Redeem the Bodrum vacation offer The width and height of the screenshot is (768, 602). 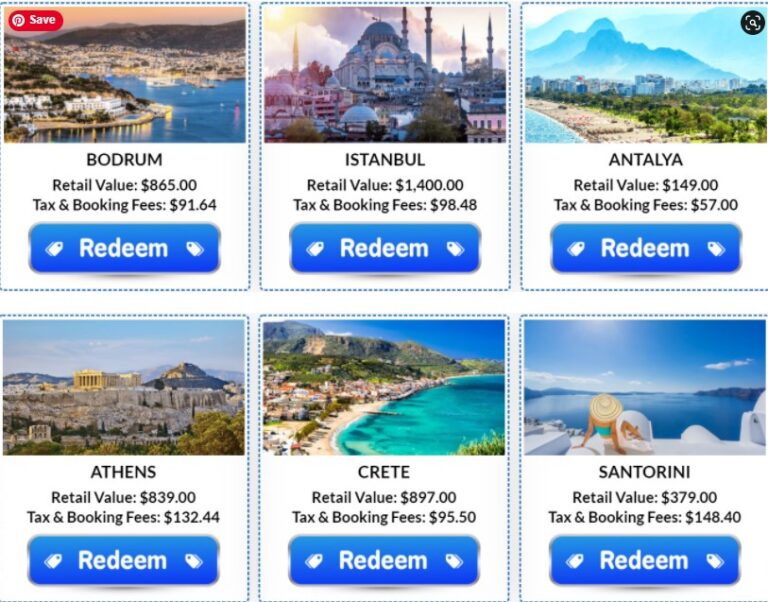(x=124, y=248)
